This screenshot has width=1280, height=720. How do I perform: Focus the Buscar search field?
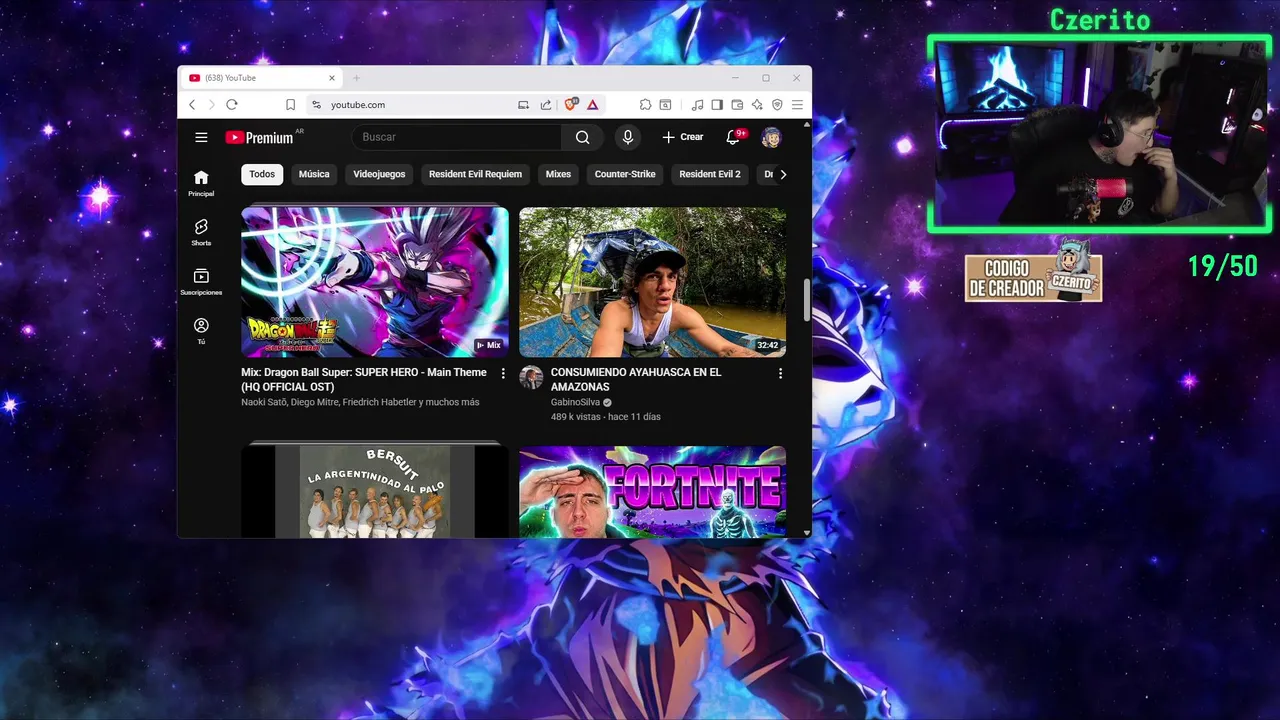(x=456, y=137)
